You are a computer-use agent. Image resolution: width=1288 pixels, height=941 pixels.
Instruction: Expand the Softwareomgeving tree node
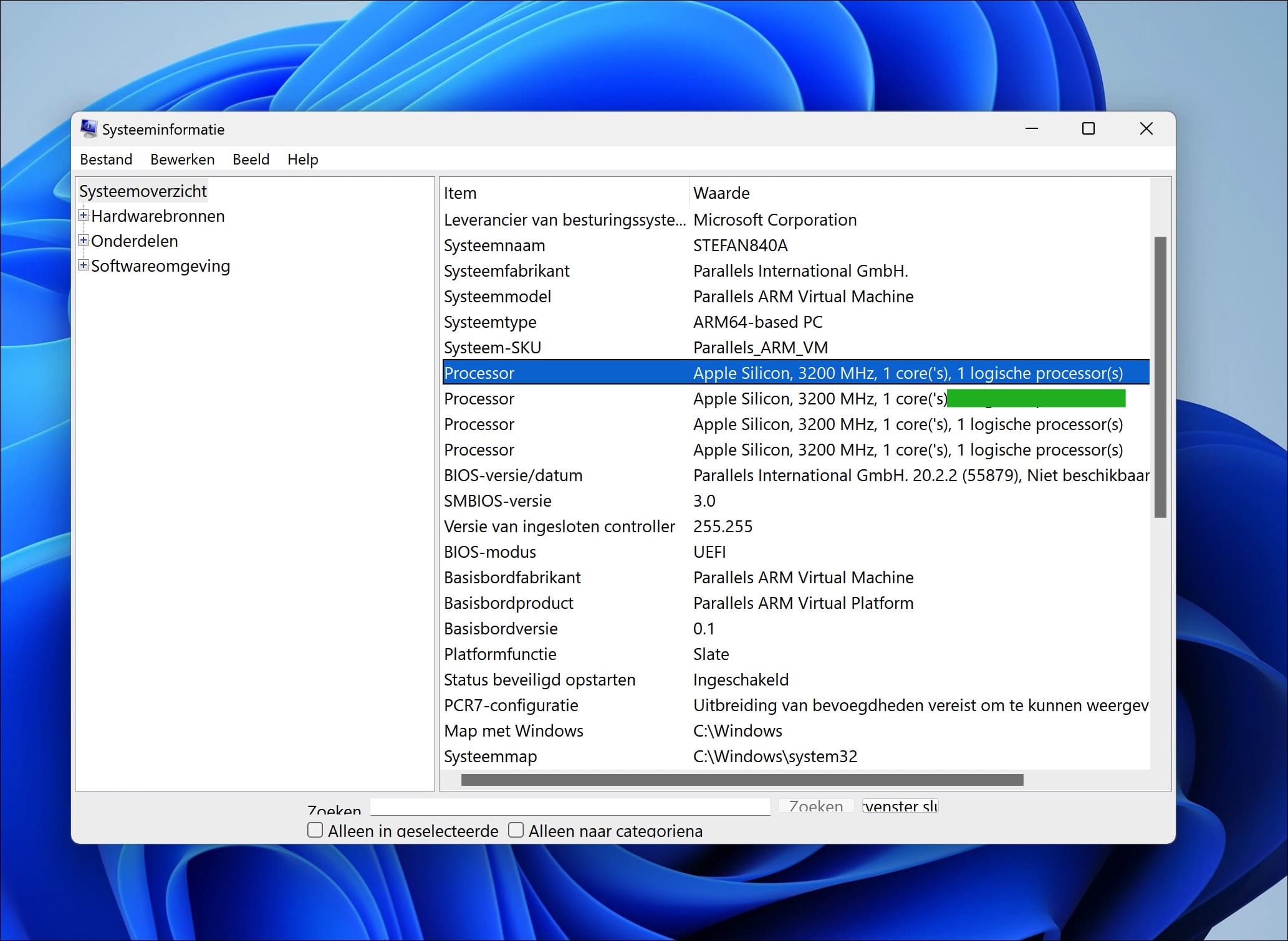pyautogui.click(x=83, y=265)
